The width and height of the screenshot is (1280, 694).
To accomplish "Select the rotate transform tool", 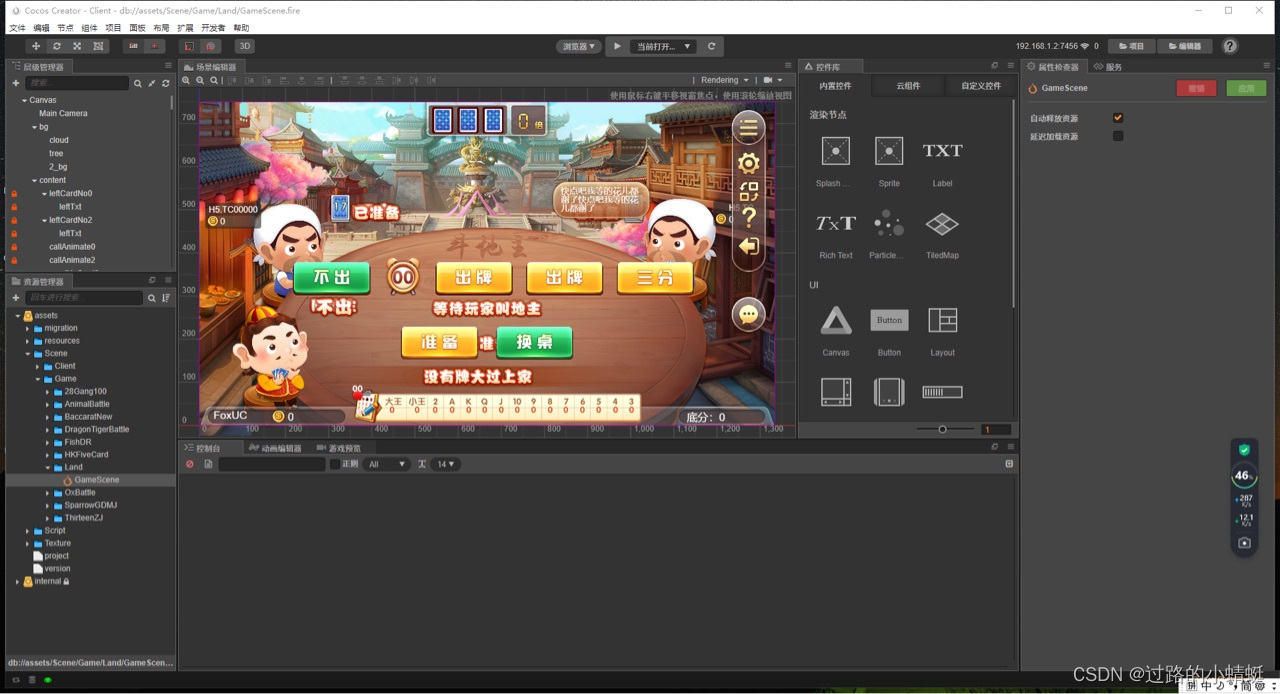I will [56, 46].
